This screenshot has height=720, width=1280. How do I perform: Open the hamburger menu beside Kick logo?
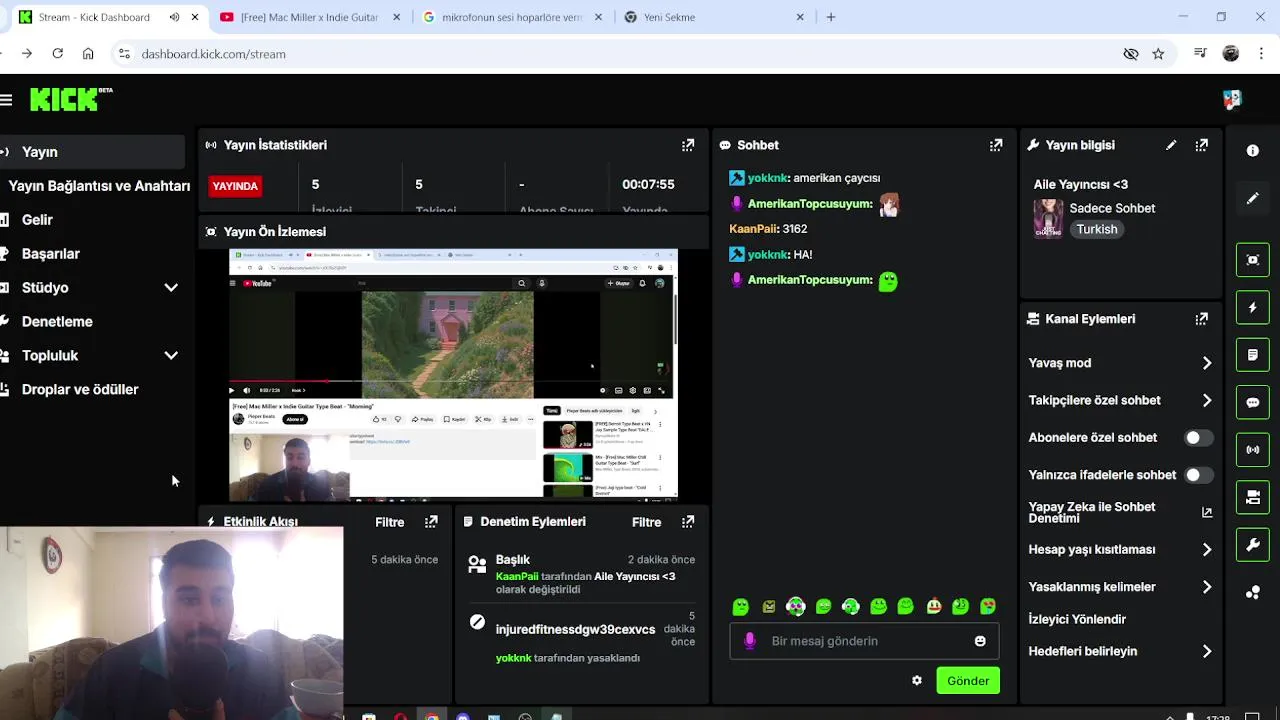click(6, 99)
